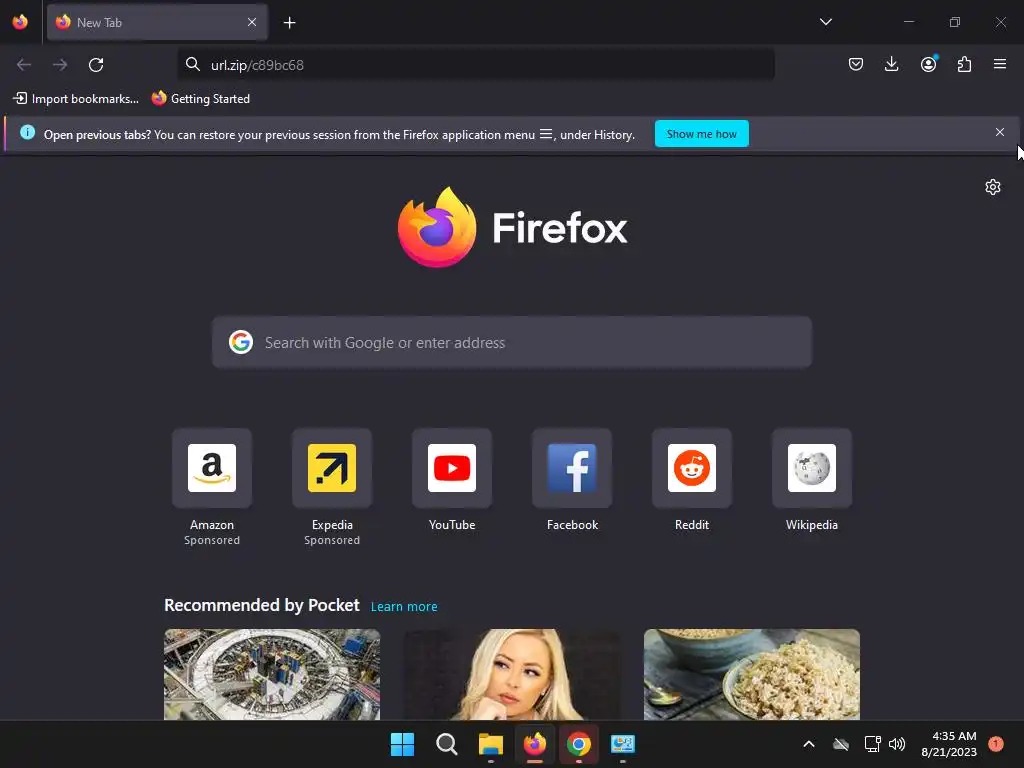
Task: Click Firefox icon in taskbar
Action: 535,744
